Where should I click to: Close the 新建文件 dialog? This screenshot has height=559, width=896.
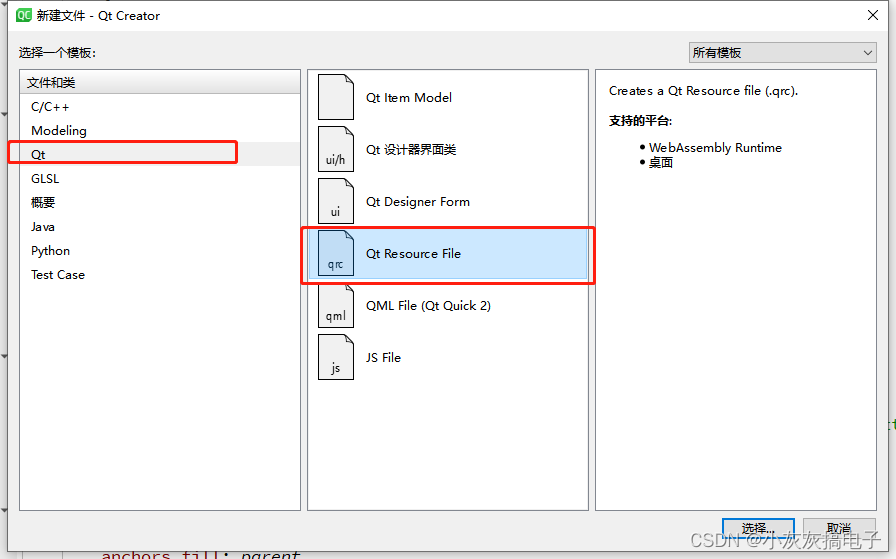click(x=873, y=15)
